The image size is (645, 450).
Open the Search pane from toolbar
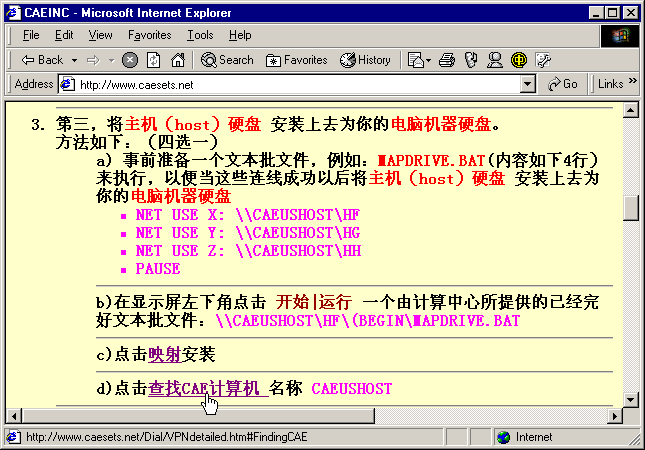[x=227, y=60]
